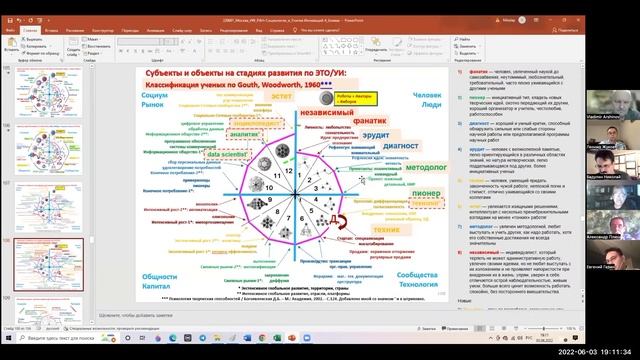Expand the Макет layout dropdown
This screenshot has height=360, width=640.
point(91,40)
